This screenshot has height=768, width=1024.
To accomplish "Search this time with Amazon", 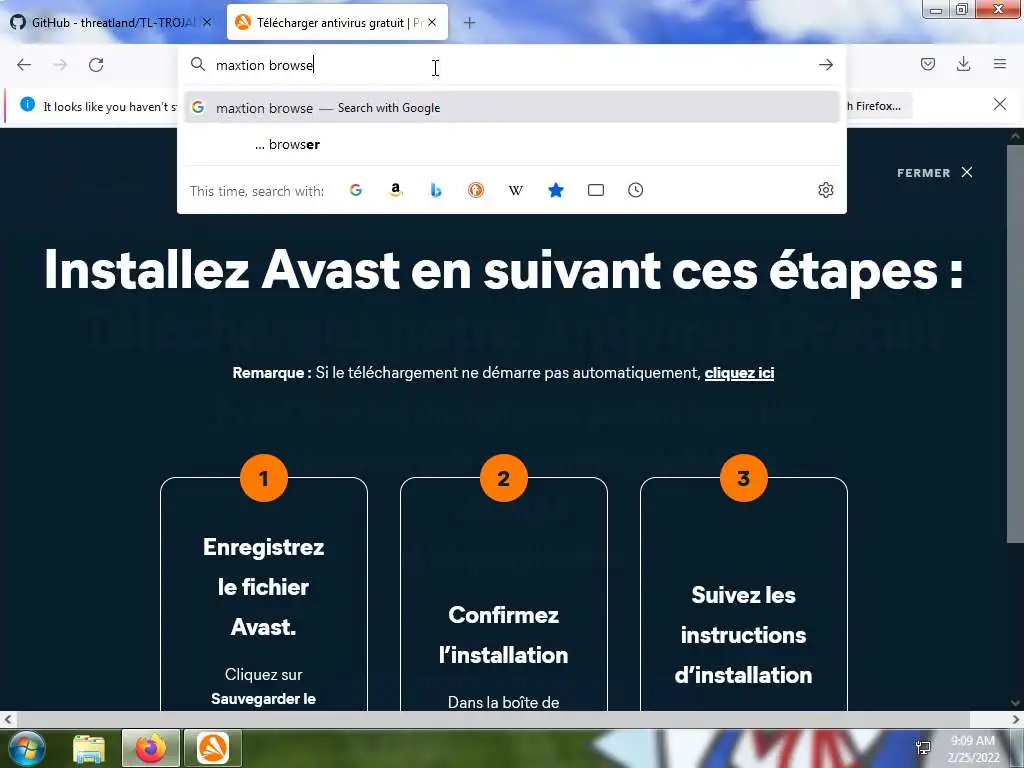I will [396, 190].
